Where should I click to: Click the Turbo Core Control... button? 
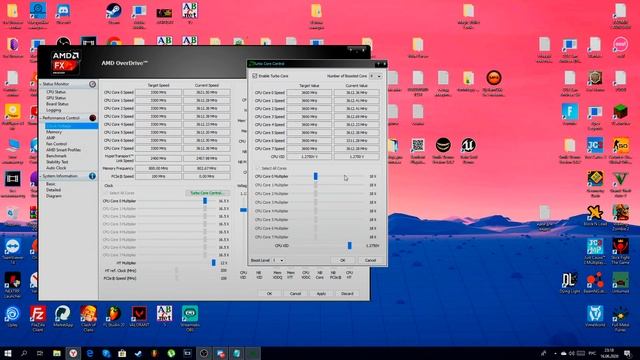click(207, 193)
